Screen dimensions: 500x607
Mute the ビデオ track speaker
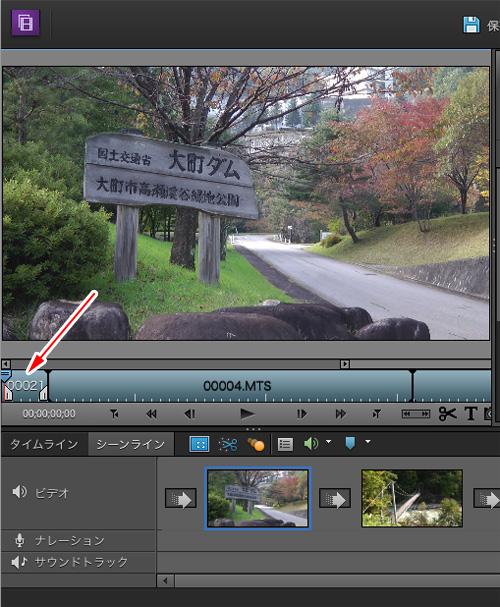19,492
